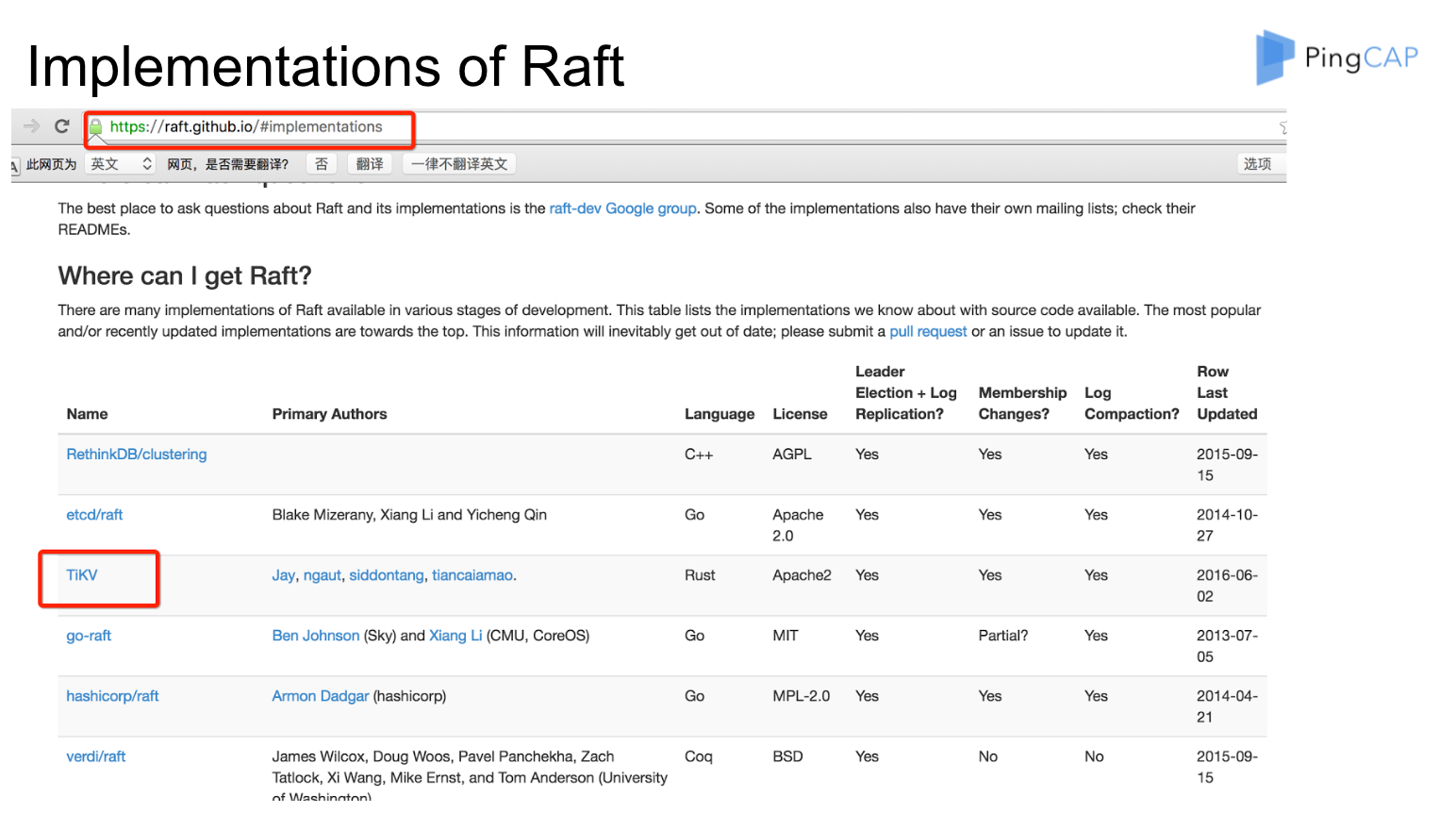The image size is (1456, 813).
Task: Open the 选项 options menu
Action: pyautogui.click(x=1257, y=164)
